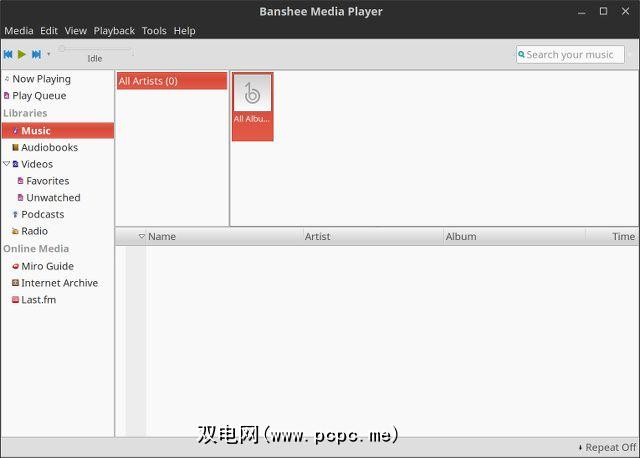
Task: Click the Online Media section header
Action: click(36, 249)
